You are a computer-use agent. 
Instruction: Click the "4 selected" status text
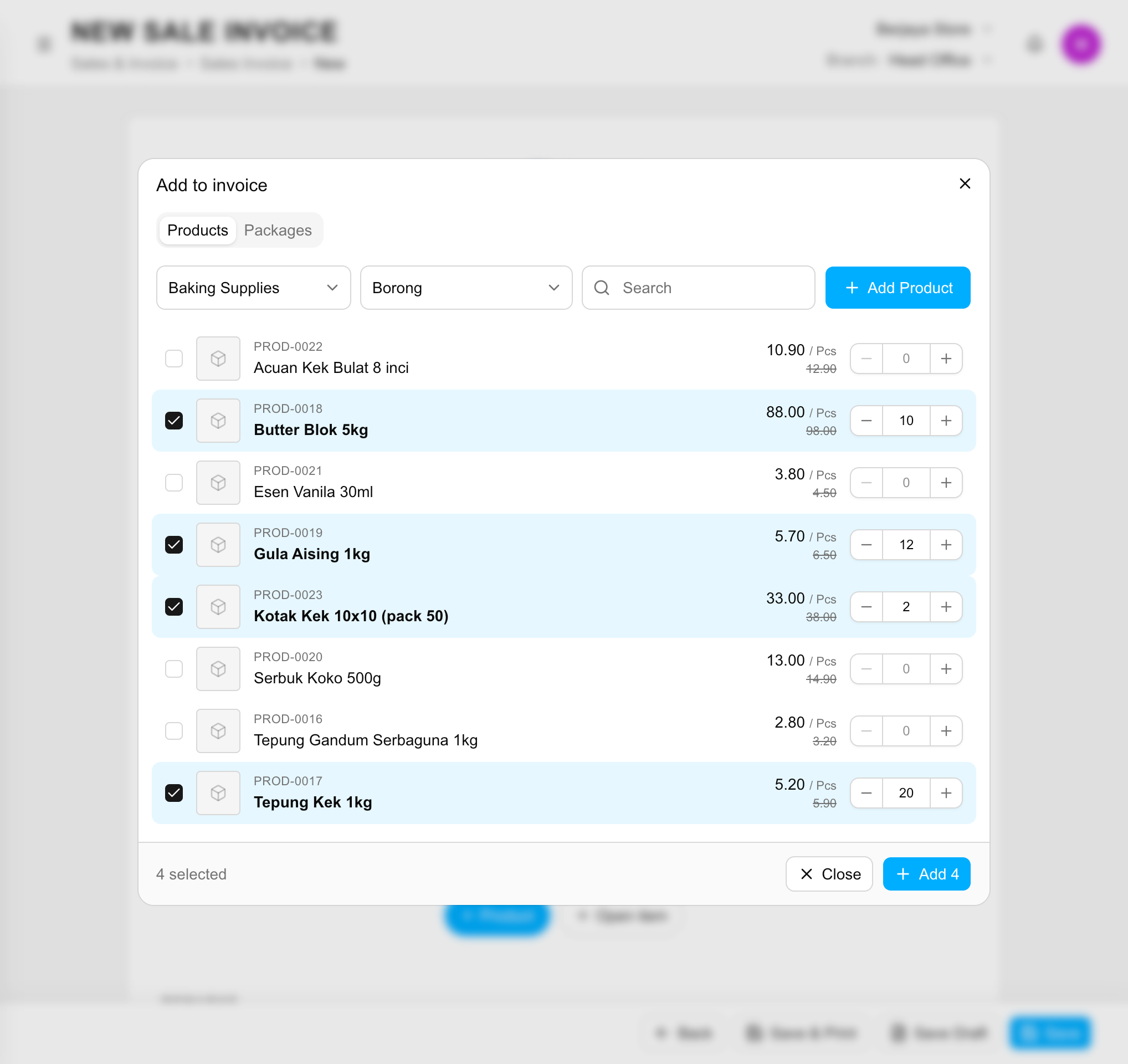[x=191, y=874]
